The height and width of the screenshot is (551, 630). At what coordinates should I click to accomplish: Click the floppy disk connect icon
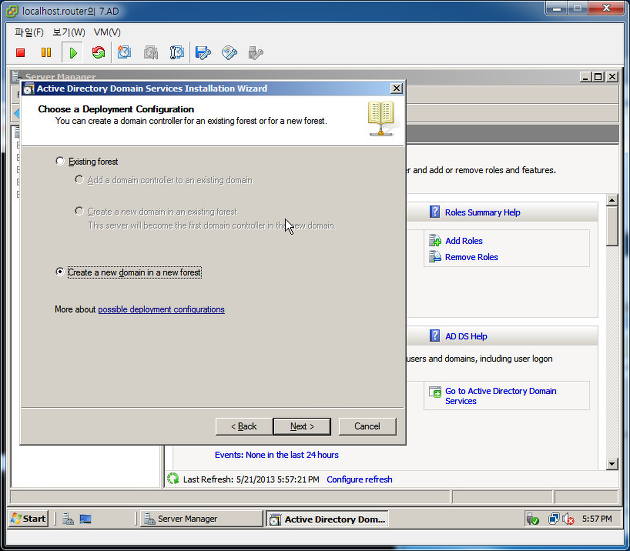203,53
